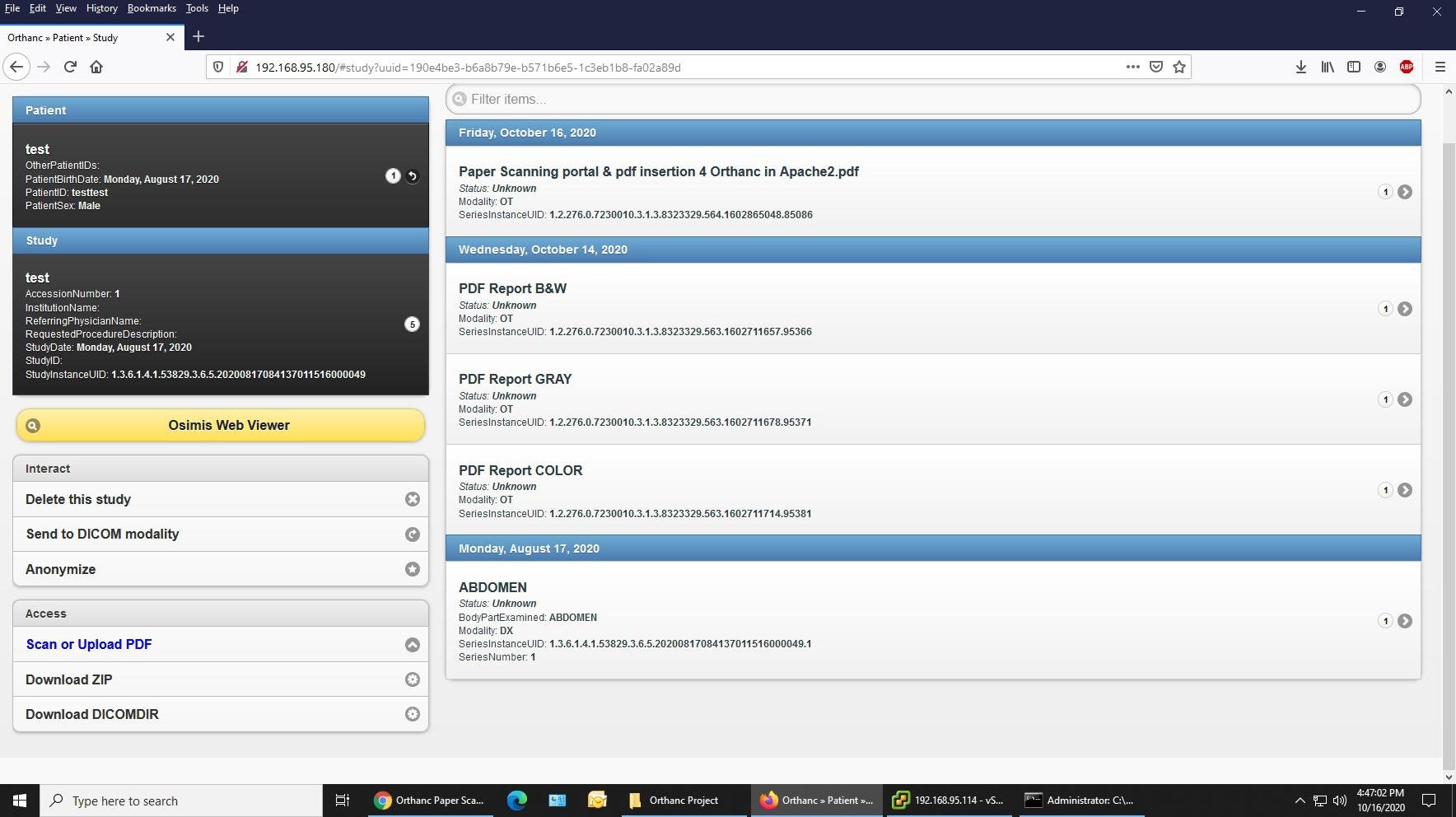This screenshot has width=1456, height=817.
Task: Open the PDF Report GRAY series
Action: click(x=933, y=399)
